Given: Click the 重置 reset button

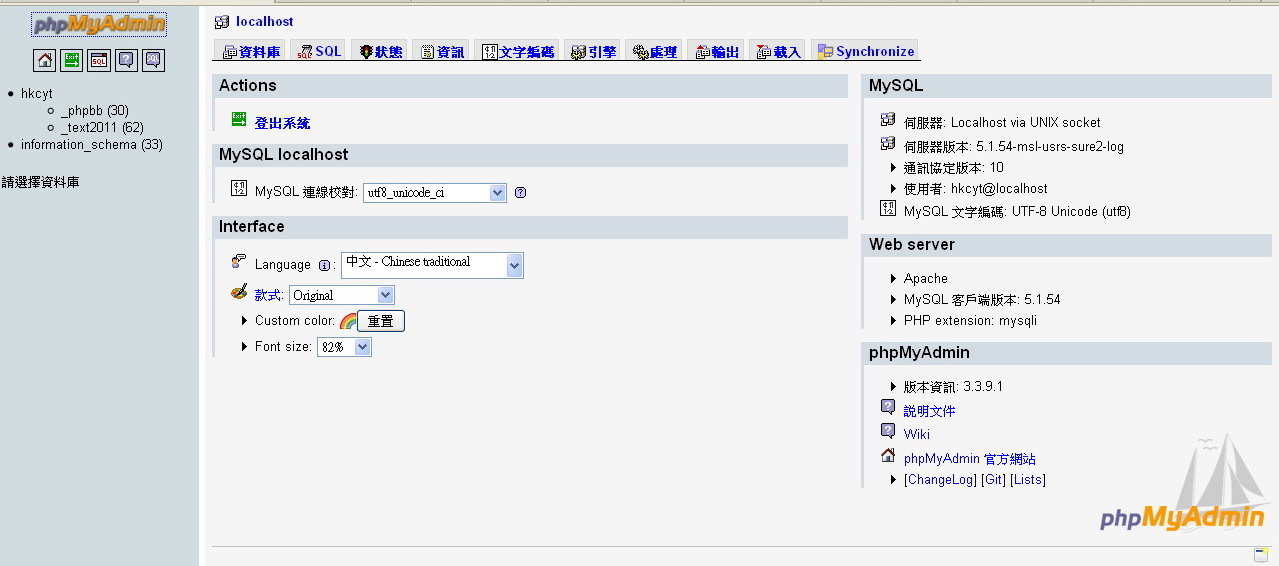Looking at the screenshot, I should (381, 321).
